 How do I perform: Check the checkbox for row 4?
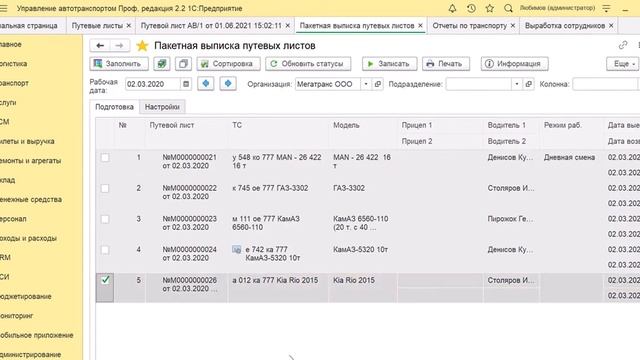[105, 249]
